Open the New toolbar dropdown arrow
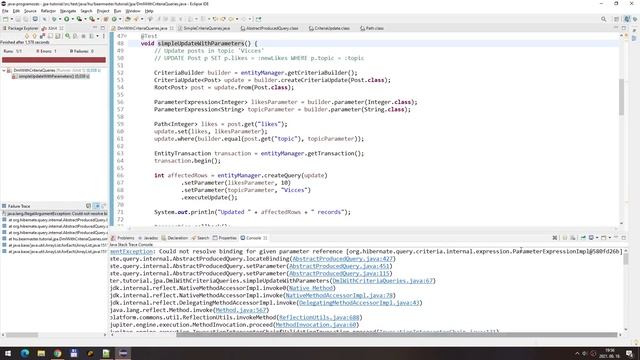Image resolution: width=640 pixels, height=360 pixels. [12, 19]
